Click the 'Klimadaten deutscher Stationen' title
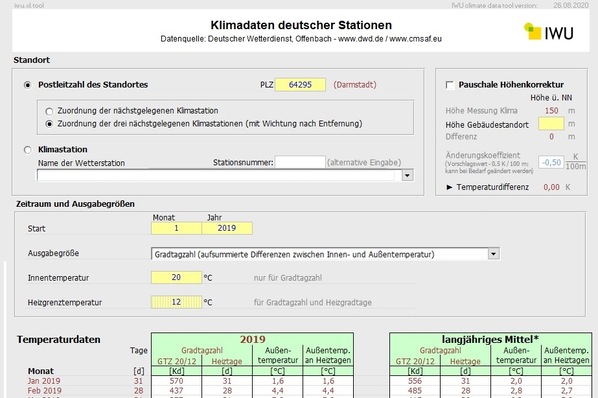This screenshot has height=398, width=598. pos(301,25)
